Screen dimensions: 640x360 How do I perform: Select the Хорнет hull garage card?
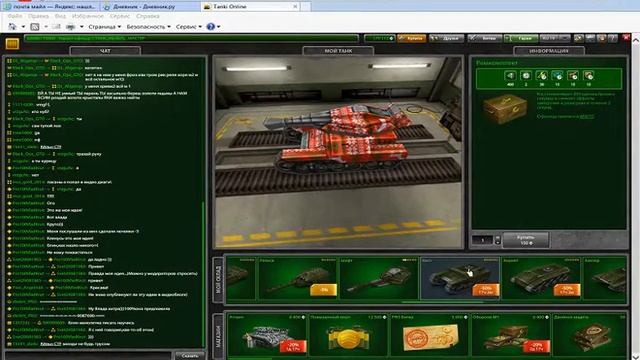click(x=541, y=279)
